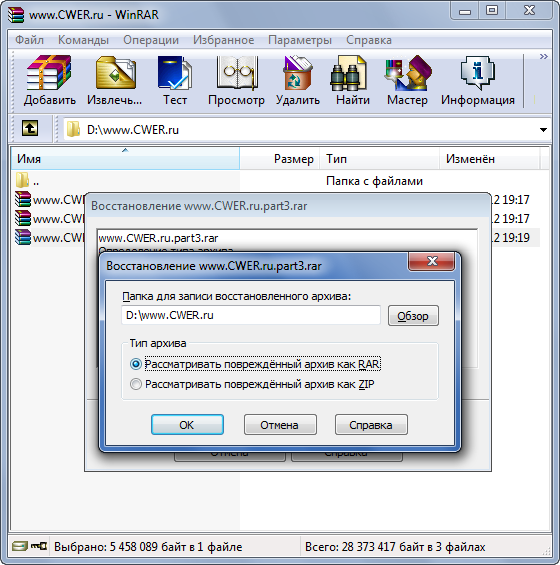Launch the Мастер wizard icon

click(408, 74)
